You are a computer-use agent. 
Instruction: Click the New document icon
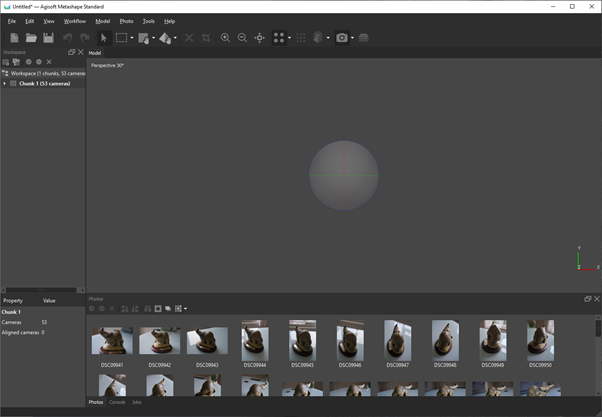[x=14, y=38]
